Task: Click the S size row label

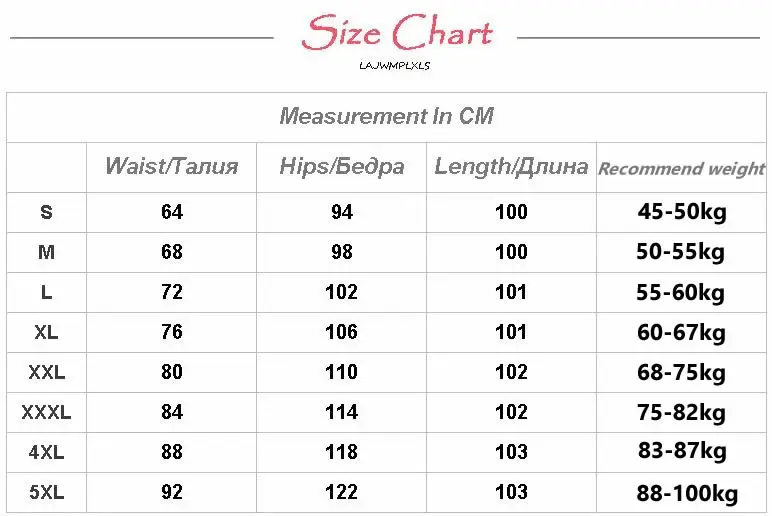Action: [x=46, y=212]
